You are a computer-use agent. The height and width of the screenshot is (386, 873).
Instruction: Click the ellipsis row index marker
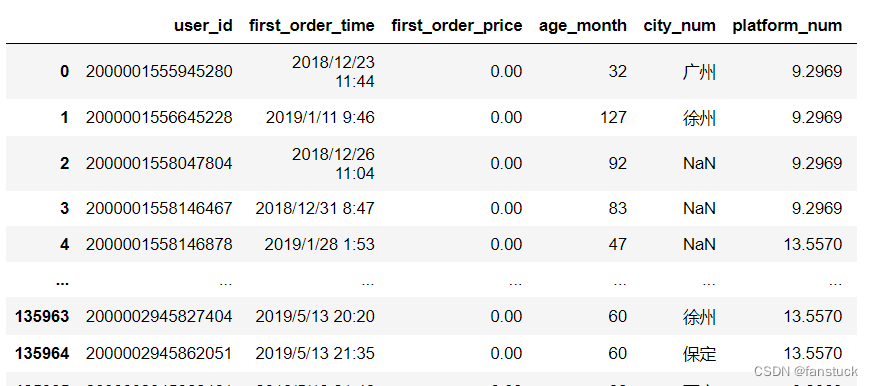coord(63,282)
